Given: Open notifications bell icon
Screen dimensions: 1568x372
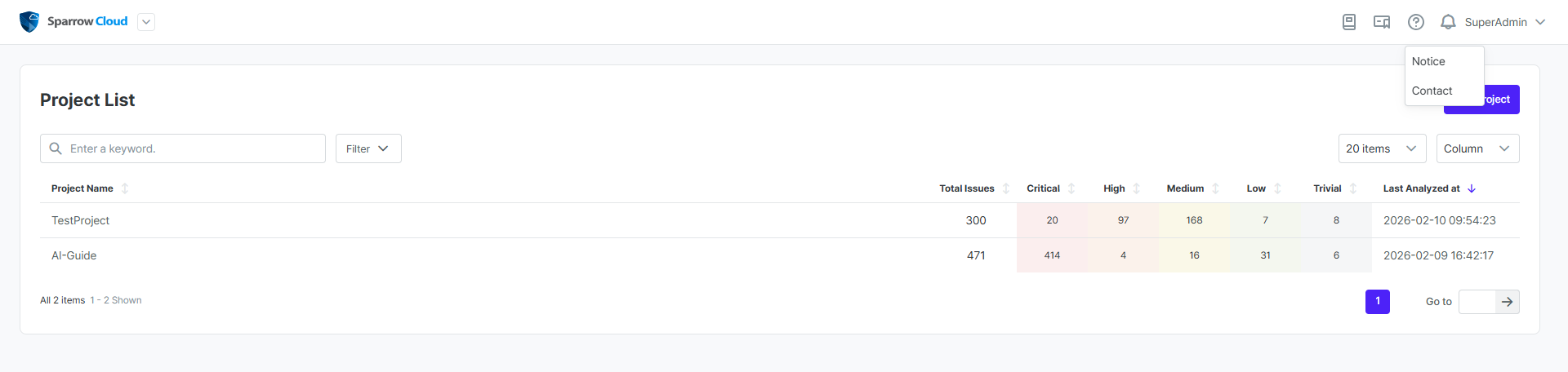Looking at the screenshot, I should (1448, 22).
